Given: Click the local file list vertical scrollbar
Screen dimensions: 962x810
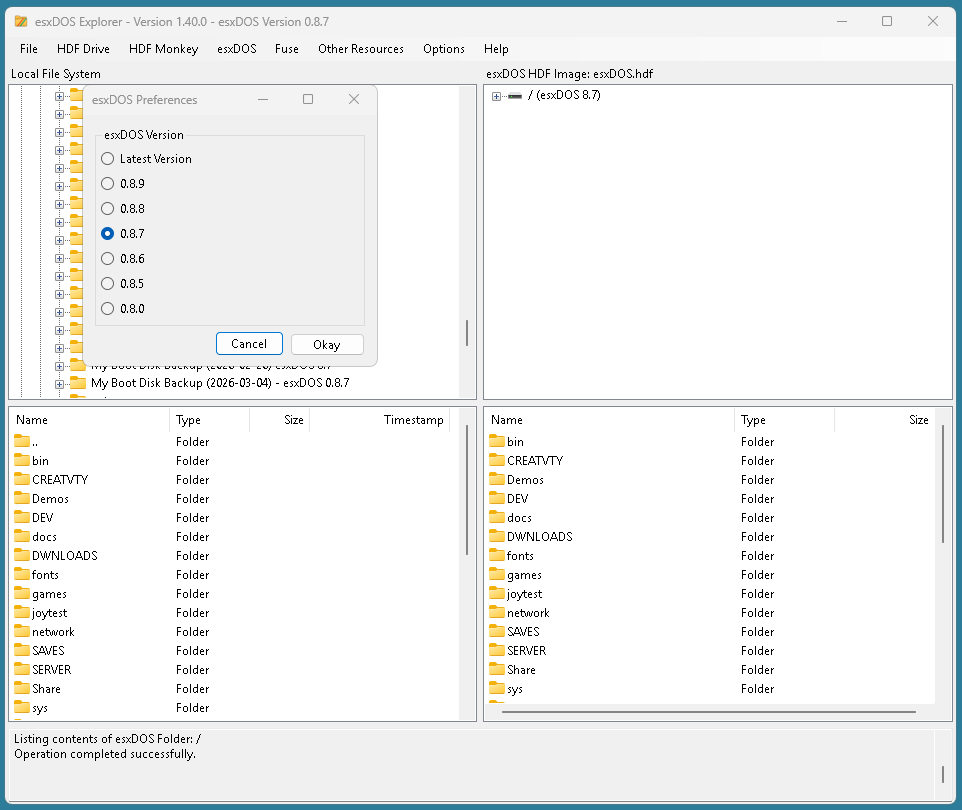Looking at the screenshot, I should [x=467, y=490].
